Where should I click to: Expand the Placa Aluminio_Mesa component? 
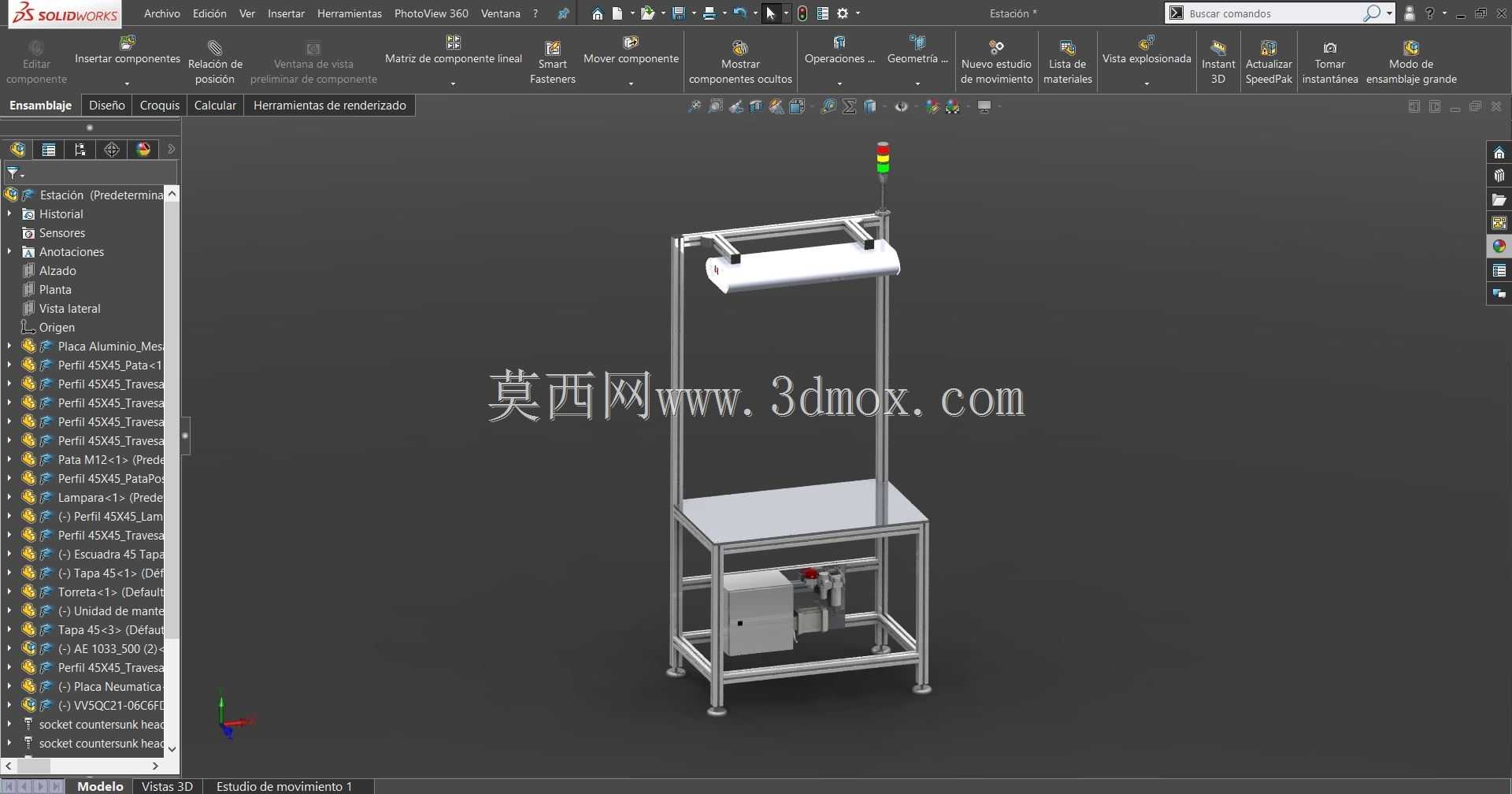[x=9, y=346]
